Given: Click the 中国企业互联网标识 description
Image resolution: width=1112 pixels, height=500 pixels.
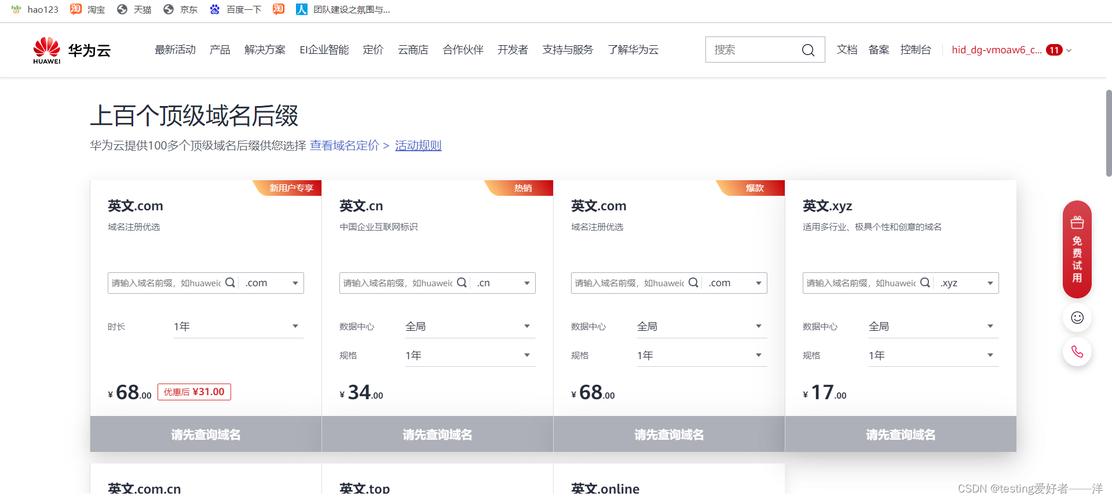Looking at the screenshot, I should (378, 227).
